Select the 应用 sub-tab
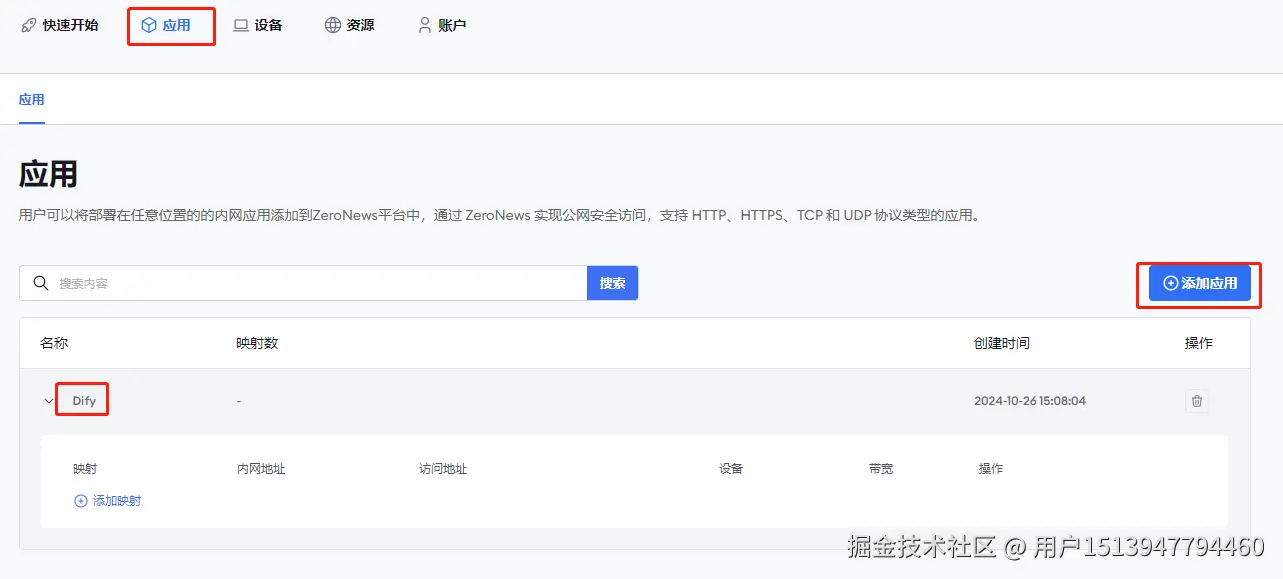Viewport: 1283px width, 579px height. pyautogui.click(x=32, y=100)
